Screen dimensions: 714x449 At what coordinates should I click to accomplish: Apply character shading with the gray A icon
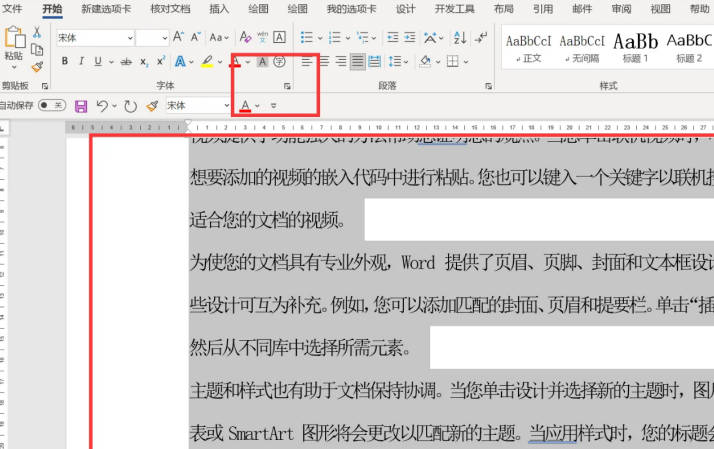(x=262, y=61)
